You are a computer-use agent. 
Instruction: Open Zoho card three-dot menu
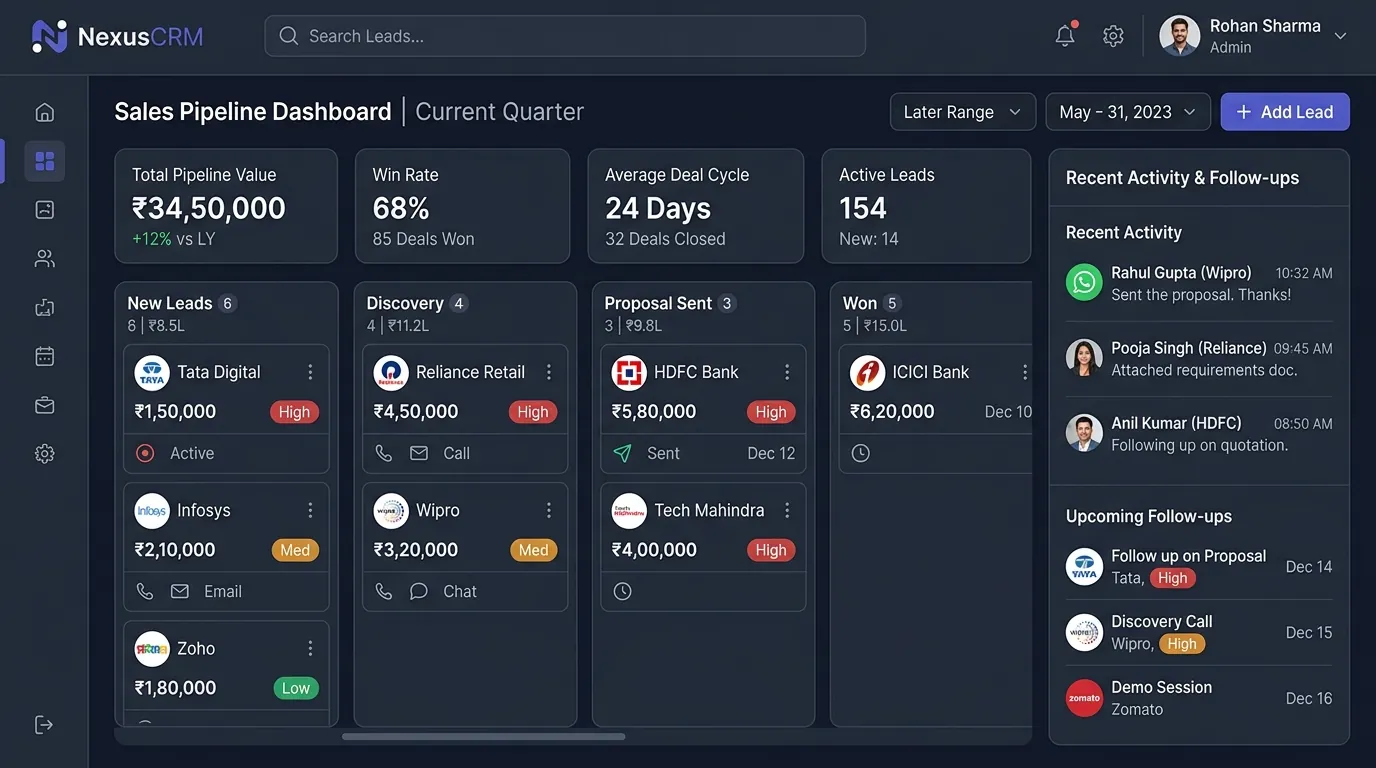click(x=310, y=648)
